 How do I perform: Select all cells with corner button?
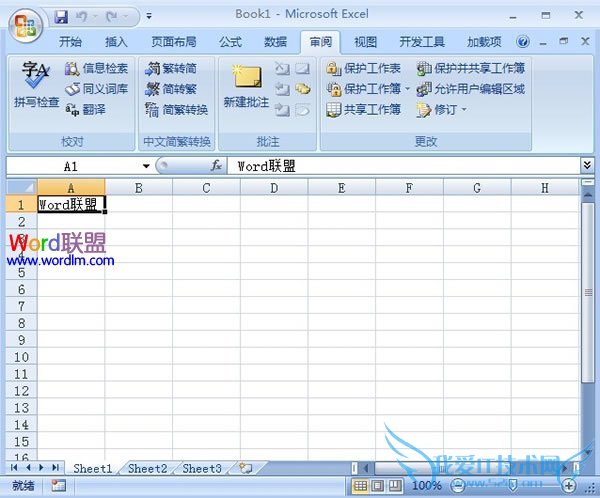pos(21,187)
